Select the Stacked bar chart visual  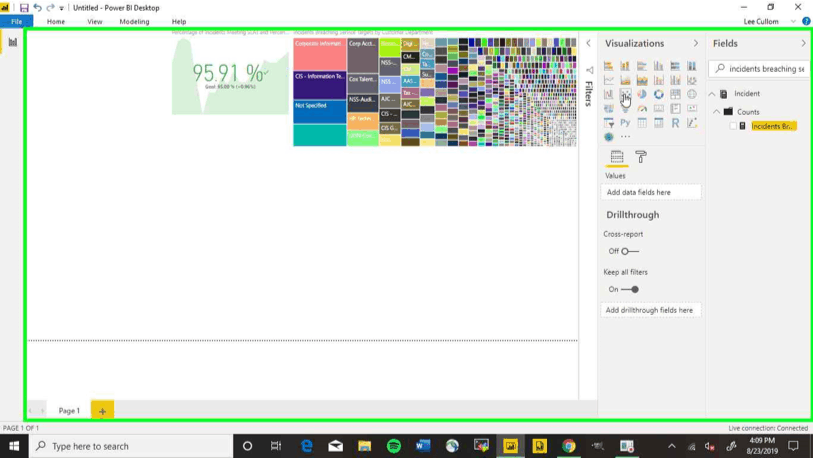608,66
